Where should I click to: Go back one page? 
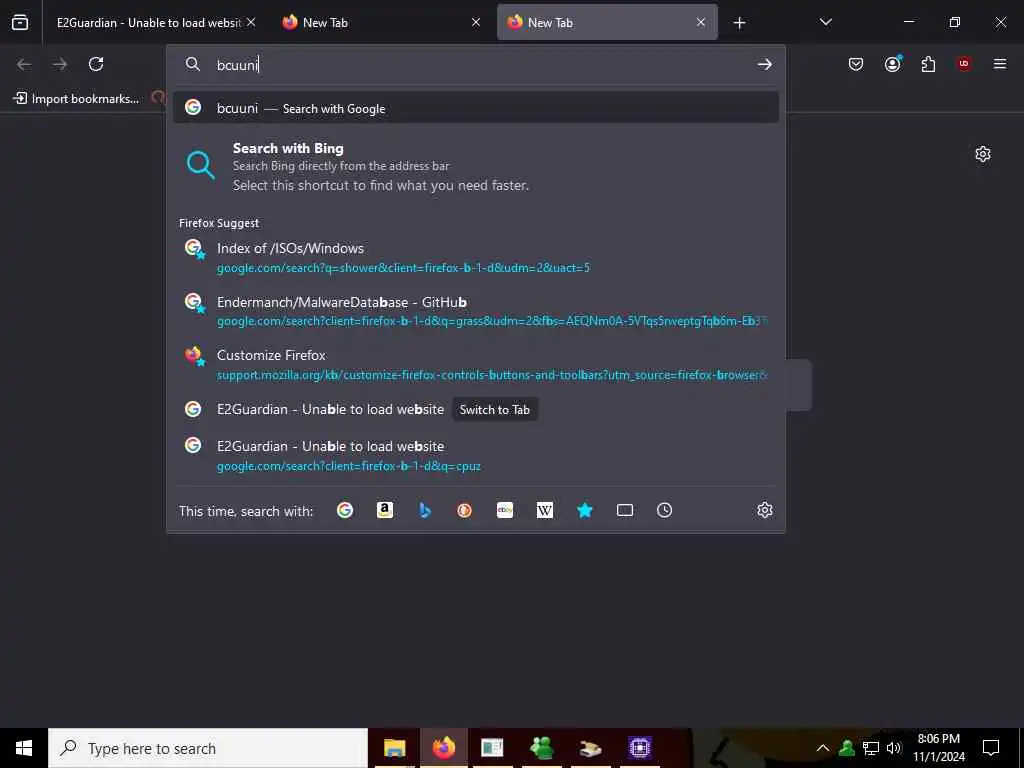point(24,64)
